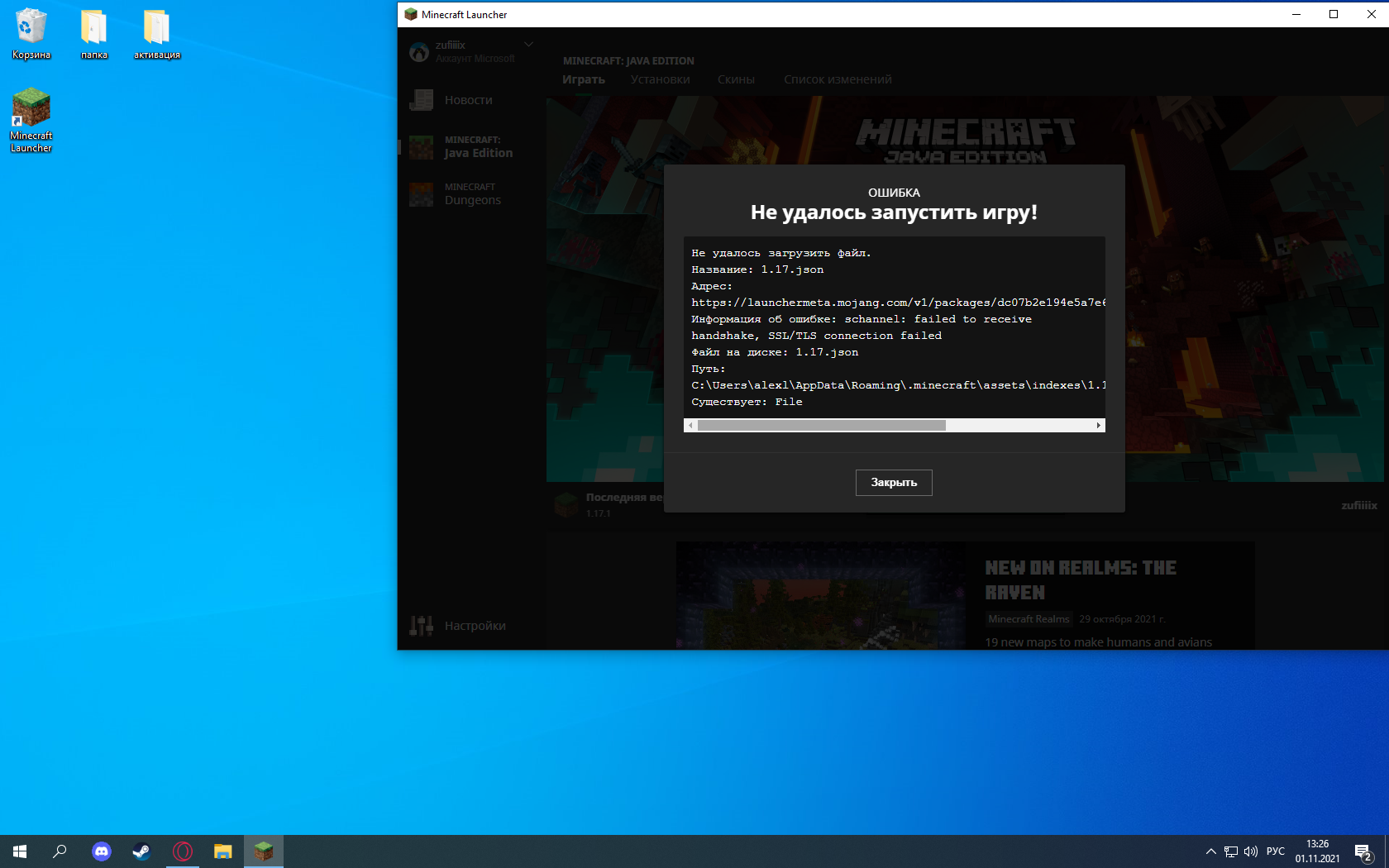The width and height of the screenshot is (1389, 868).
Task: Select the grass block icon of latest version
Action: [566, 504]
